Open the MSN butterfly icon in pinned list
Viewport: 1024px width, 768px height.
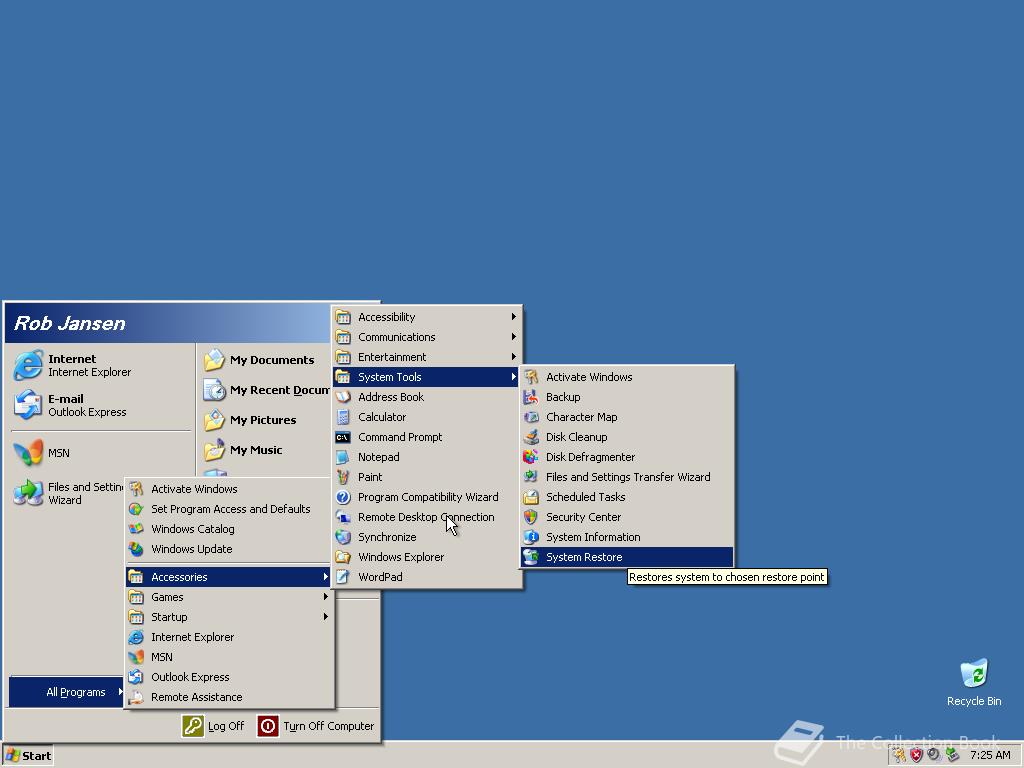click(28, 453)
